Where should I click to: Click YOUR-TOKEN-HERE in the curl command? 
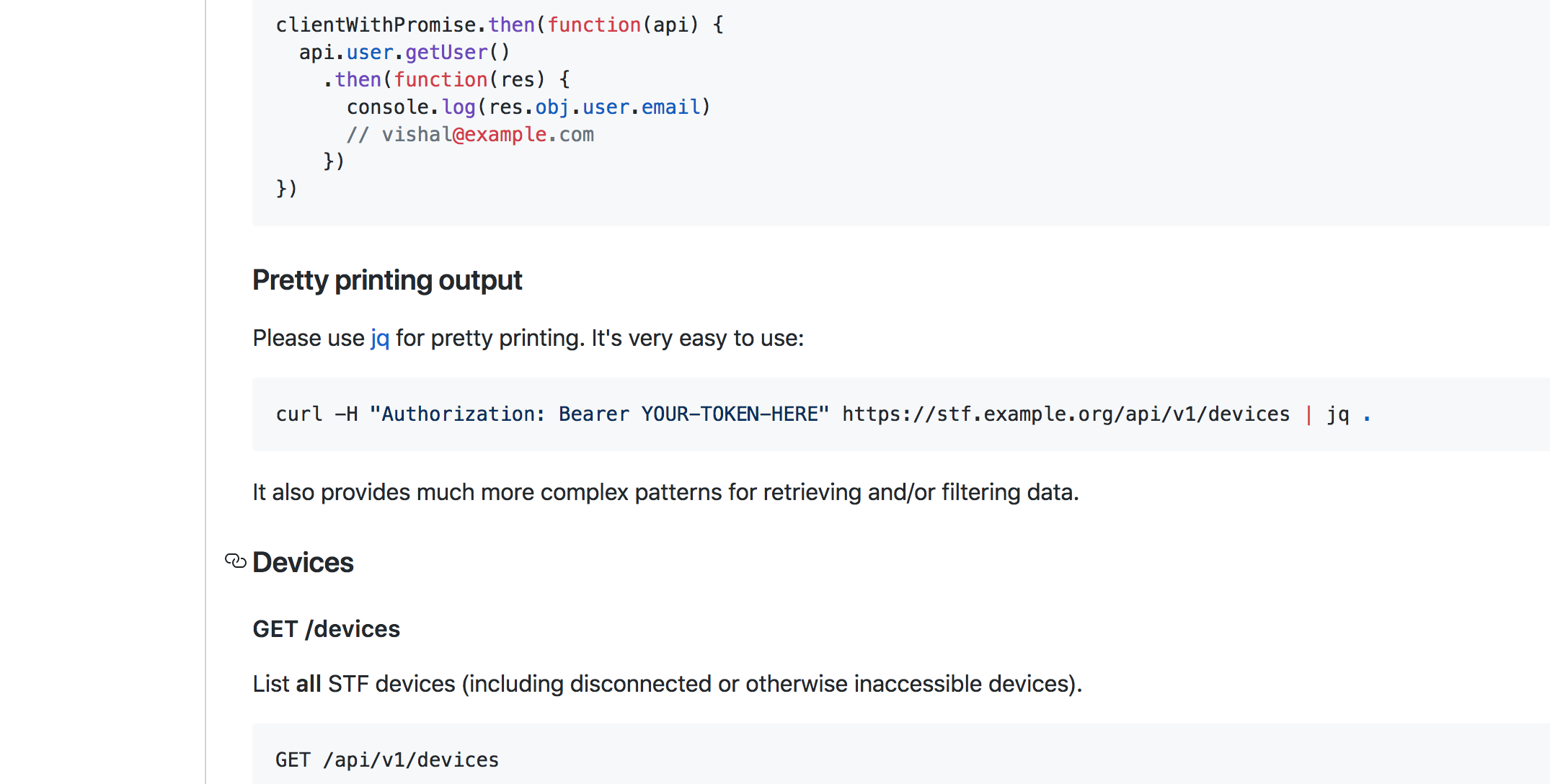730,414
